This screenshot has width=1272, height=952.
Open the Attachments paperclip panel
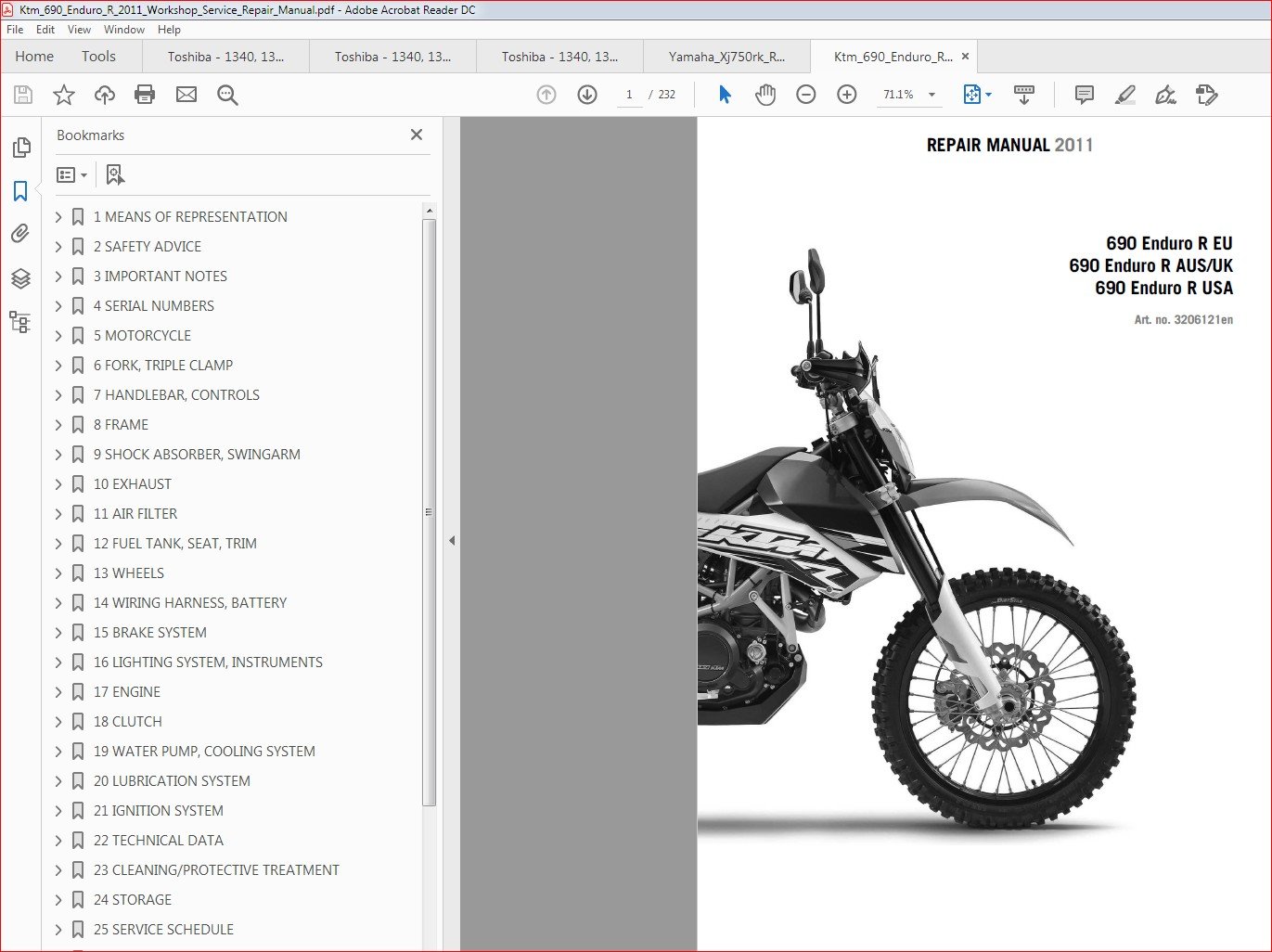(20, 234)
